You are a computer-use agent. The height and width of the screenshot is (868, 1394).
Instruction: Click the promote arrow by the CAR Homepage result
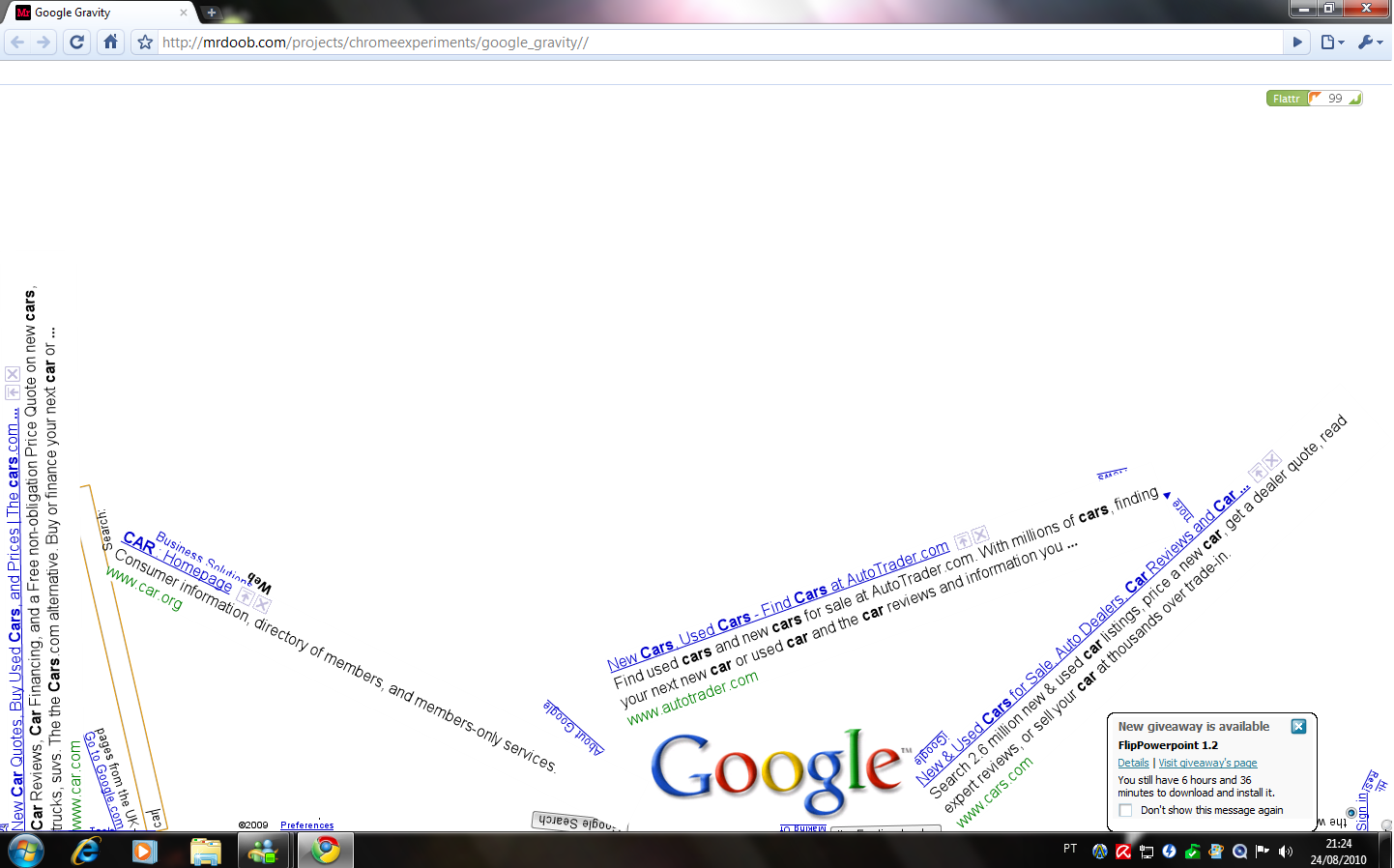pos(246,597)
